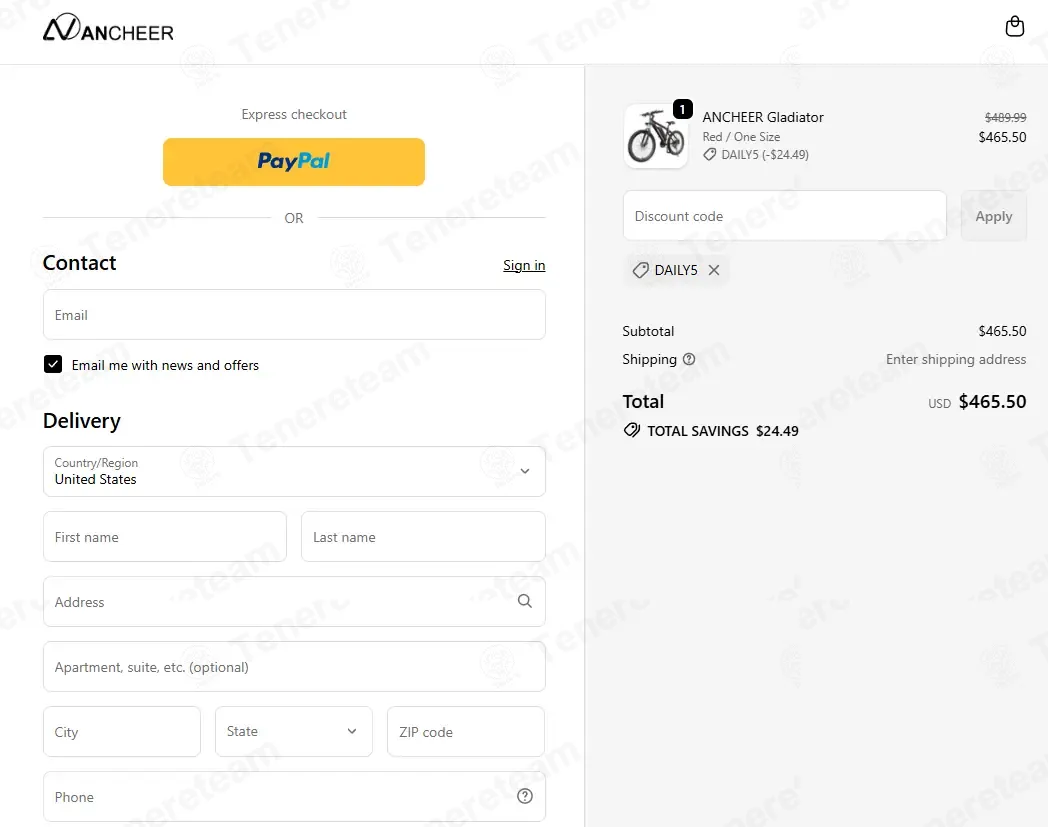Expand the State dropdown
Image resolution: width=1048 pixels, height=827 pixels.
(293, 731)
